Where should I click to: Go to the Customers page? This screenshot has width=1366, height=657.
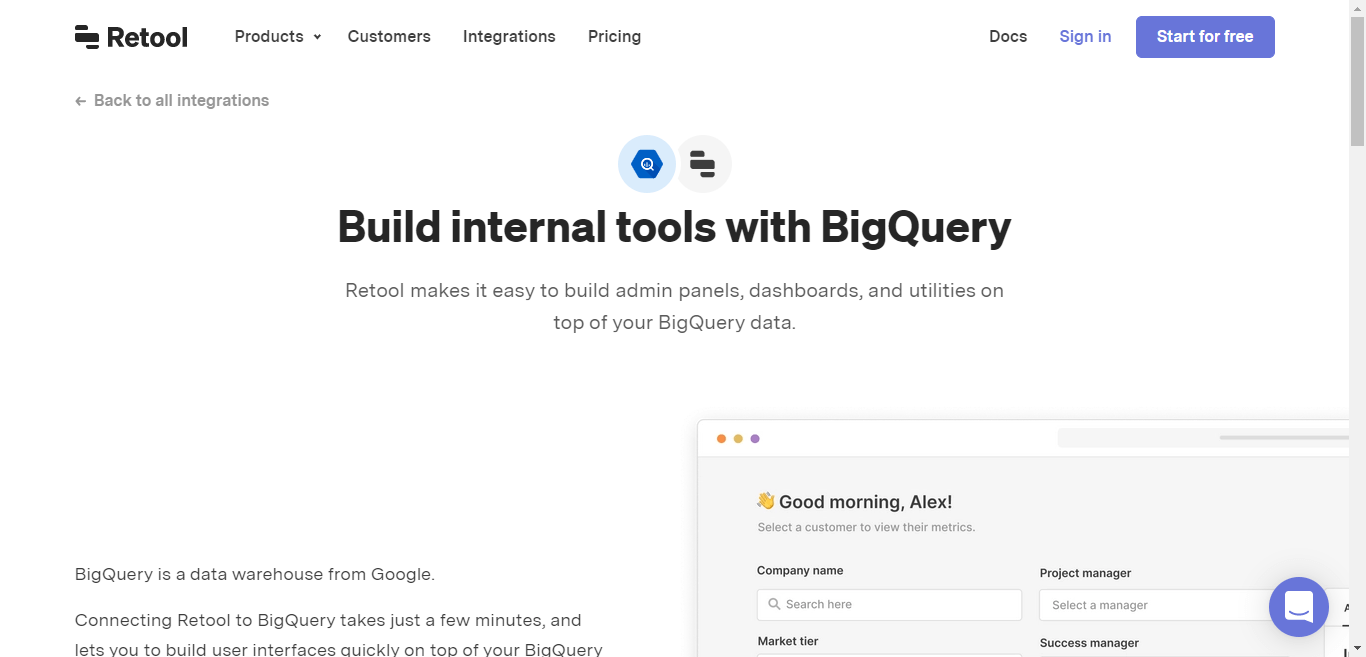point(389,36)
